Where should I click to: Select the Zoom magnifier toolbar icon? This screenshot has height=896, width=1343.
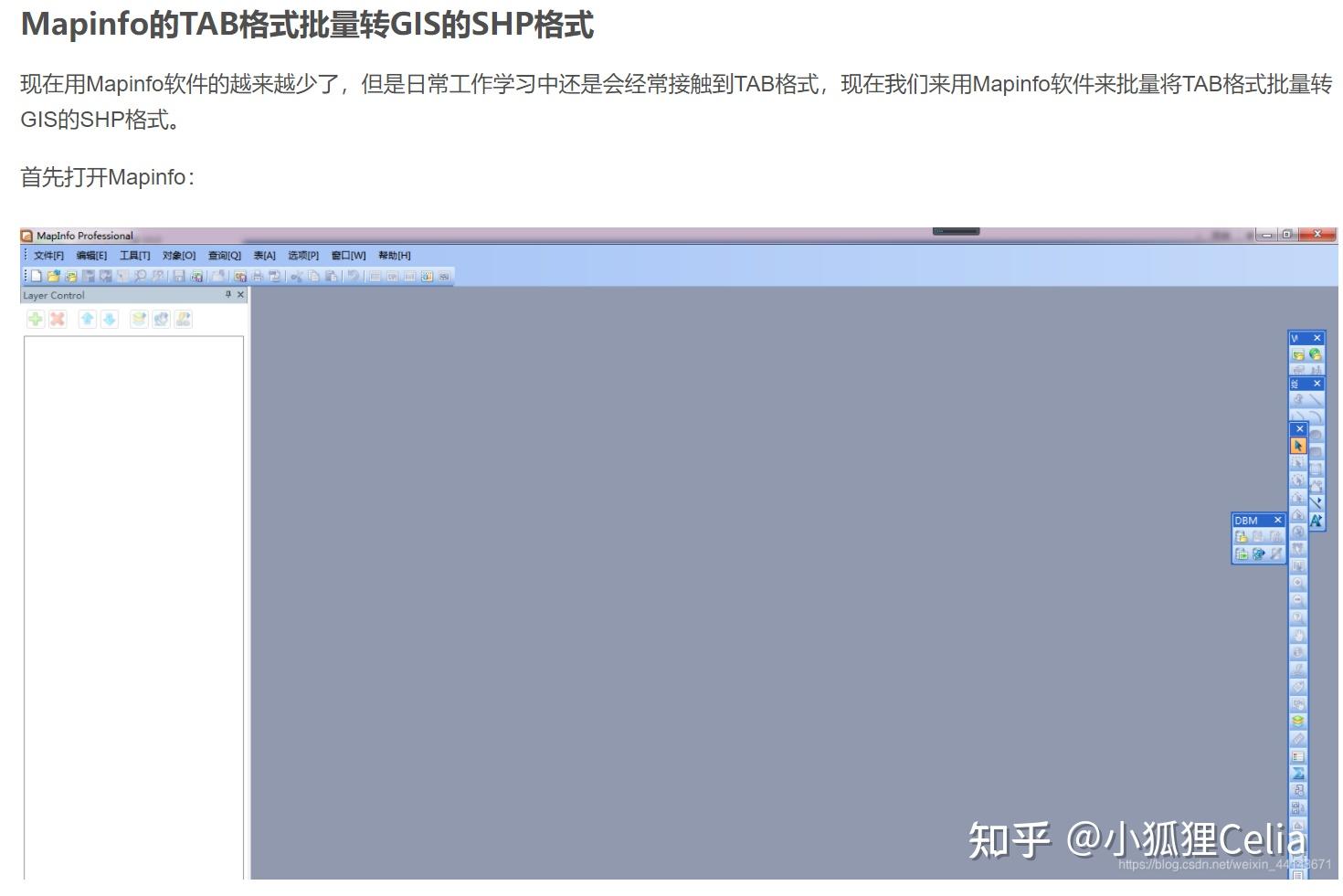tap(140, 277)
